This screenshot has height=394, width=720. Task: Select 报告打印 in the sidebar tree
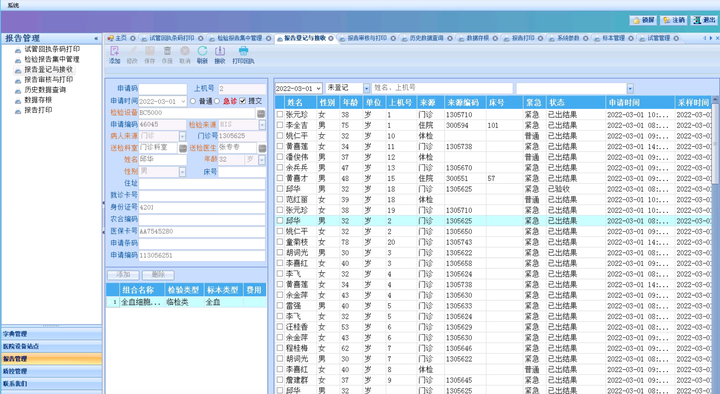coord(38,110)
